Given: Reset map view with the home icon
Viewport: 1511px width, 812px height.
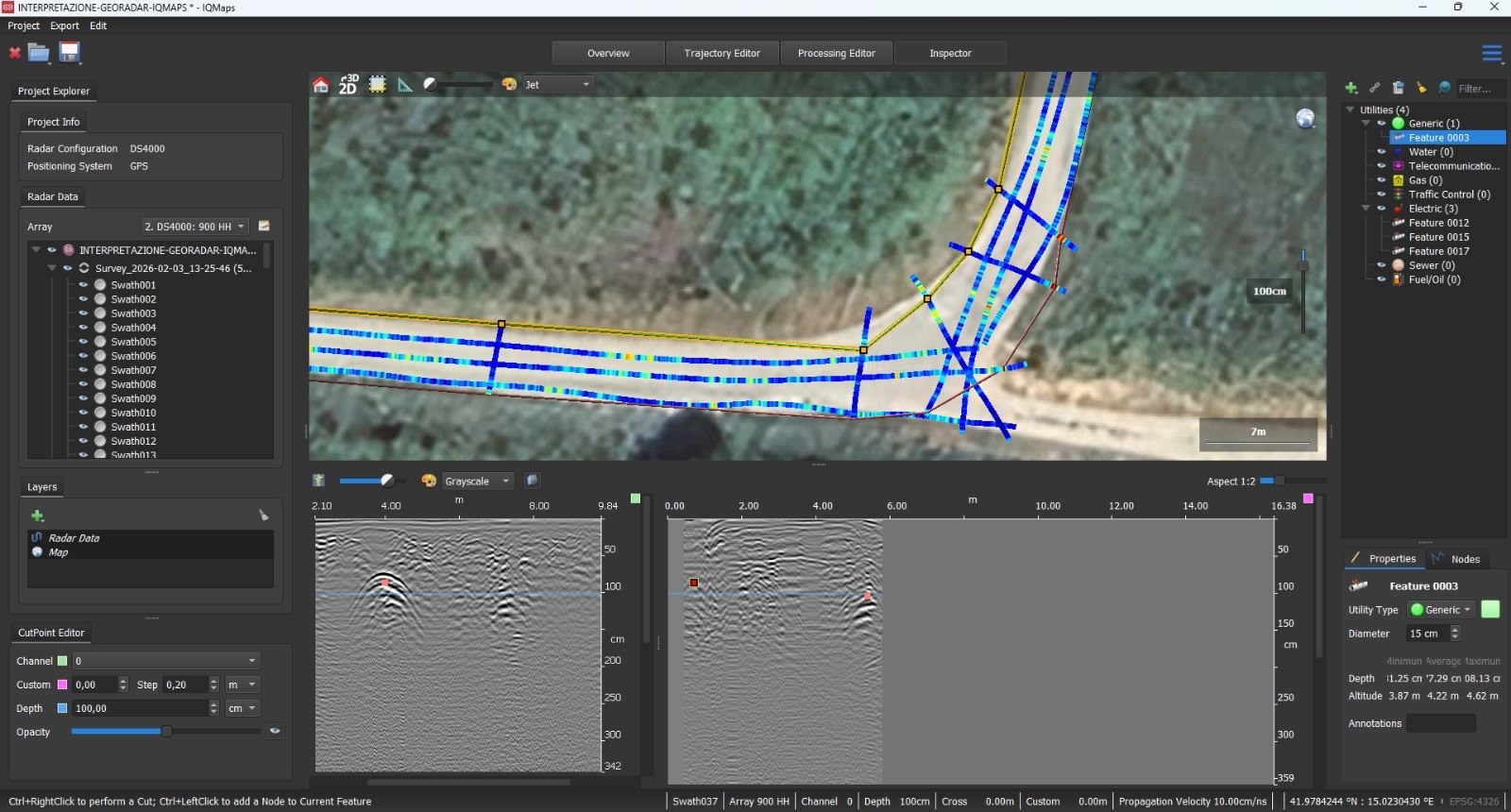Looking at the screenshot, I should 321,85.
